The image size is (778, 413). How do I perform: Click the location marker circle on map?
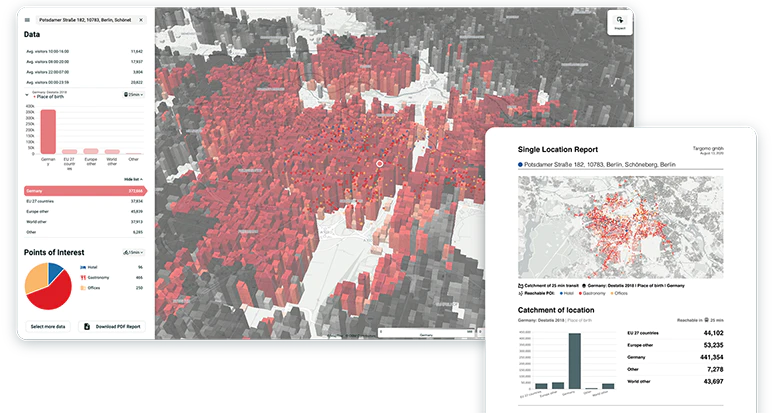(380, 163)
